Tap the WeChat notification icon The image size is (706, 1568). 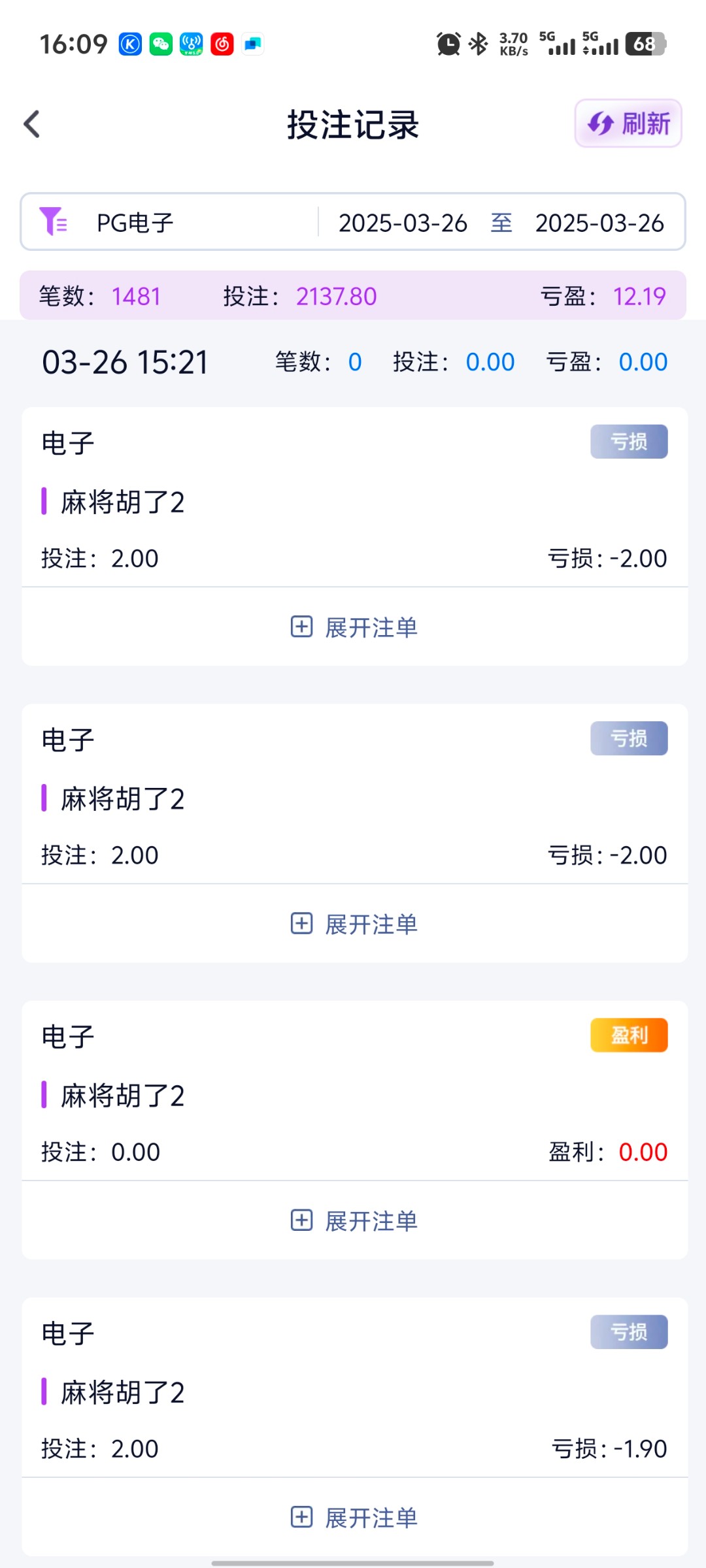pyautogui.click(x=161, y=44)
